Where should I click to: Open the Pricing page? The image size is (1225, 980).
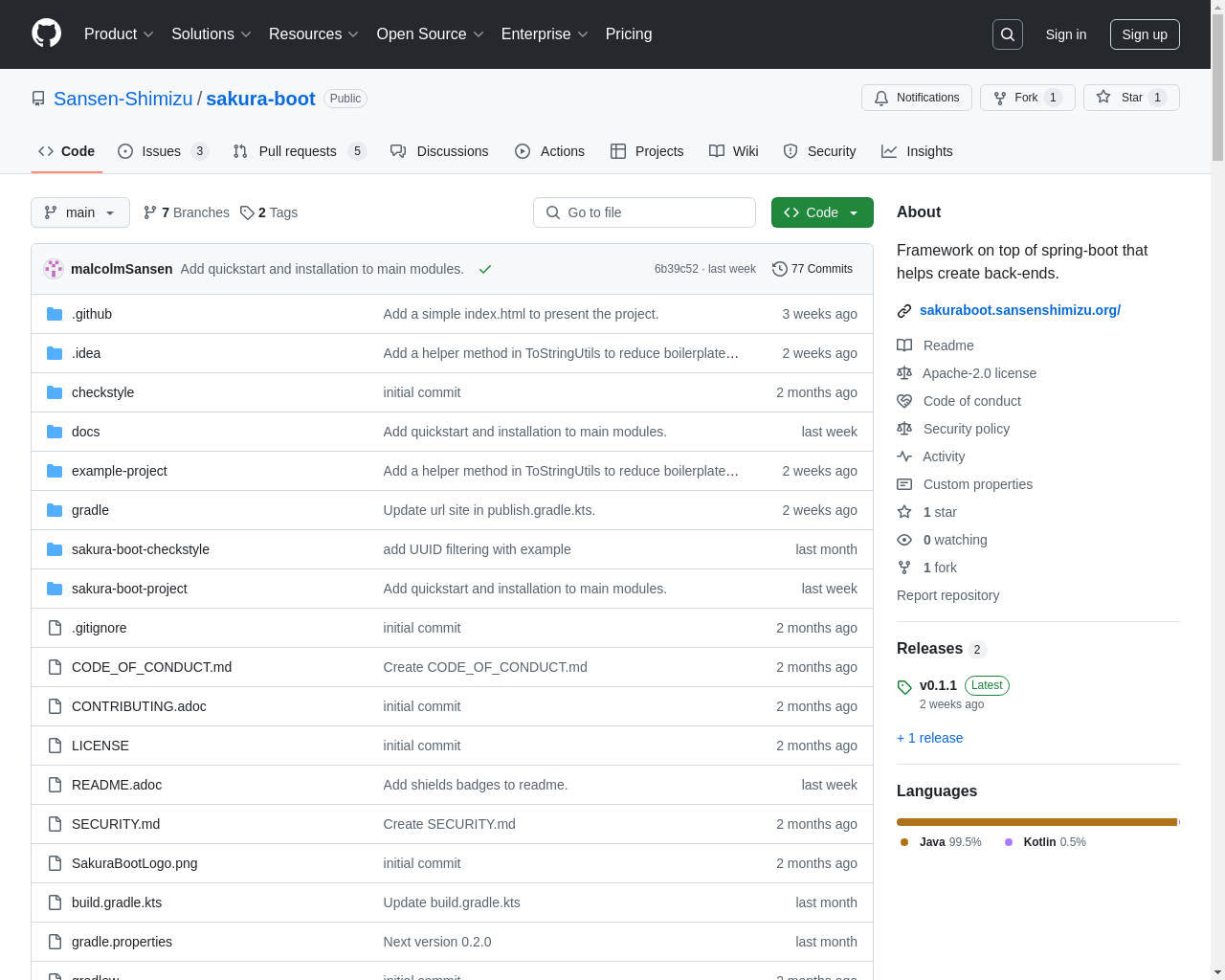coord(629,34)
